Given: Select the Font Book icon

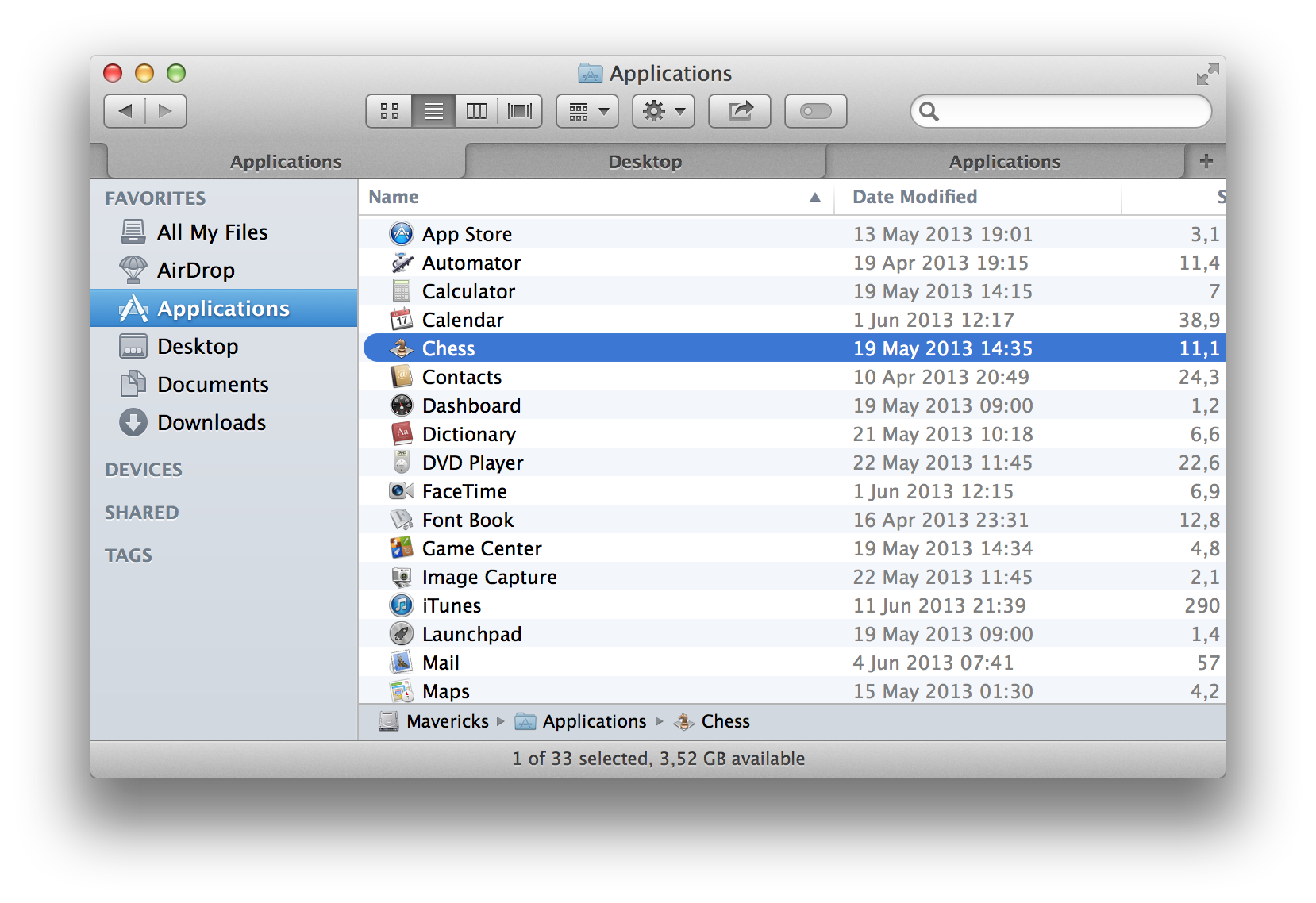Looking at the screenshot, I should (402, 520).
